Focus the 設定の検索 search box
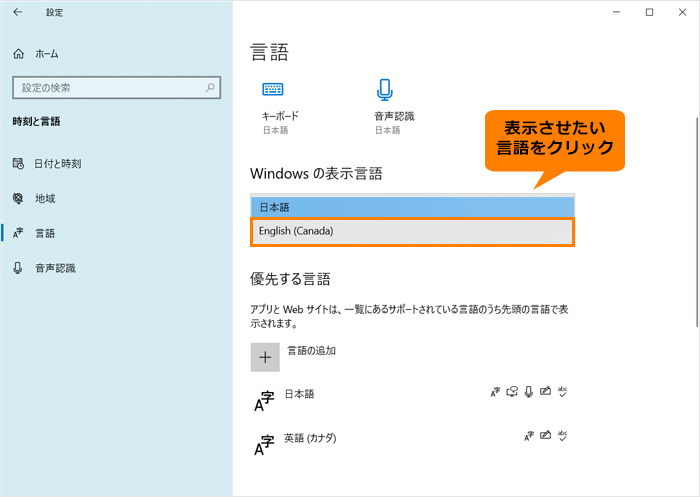The width and height of the screenshot is (700, 497). (x=117, y=88)
